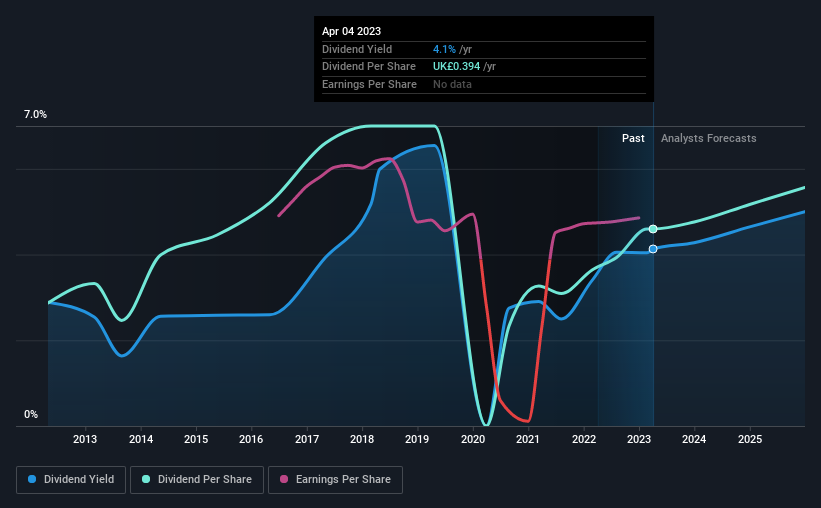Toggle the Dividend Yield legend button
Screen dimensions: 821x508
point(71,480)
